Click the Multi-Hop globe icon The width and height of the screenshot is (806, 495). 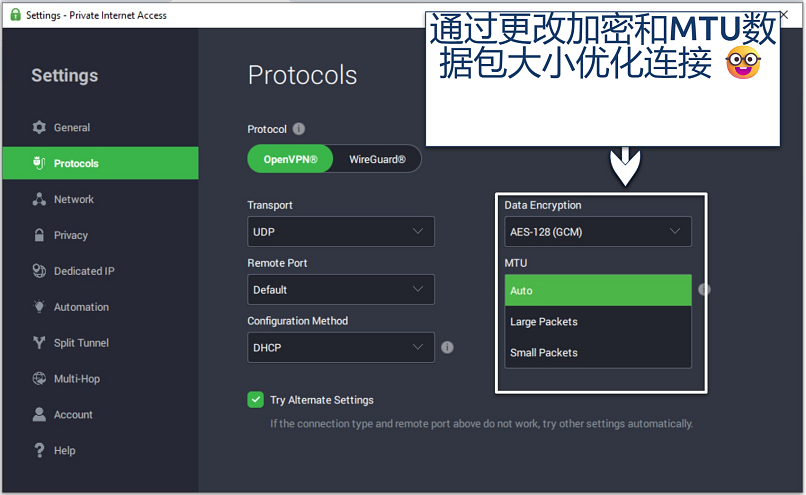pos(39,378)
